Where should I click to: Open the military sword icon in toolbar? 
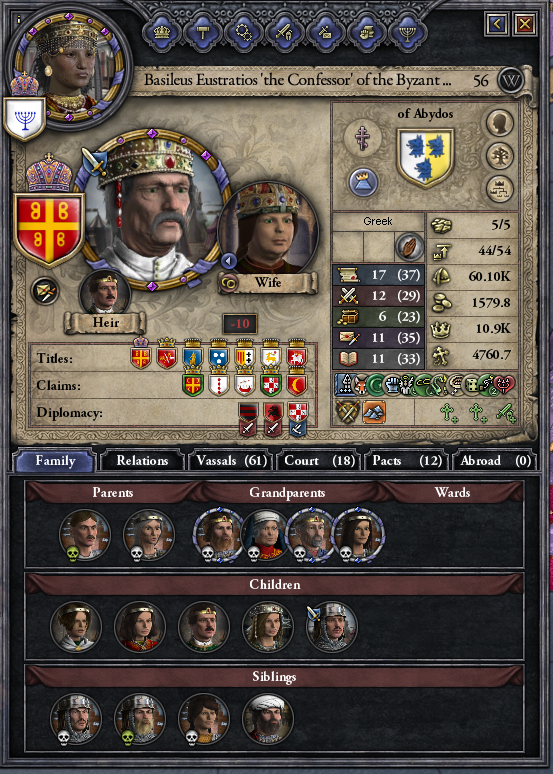[x=285, y=33]
